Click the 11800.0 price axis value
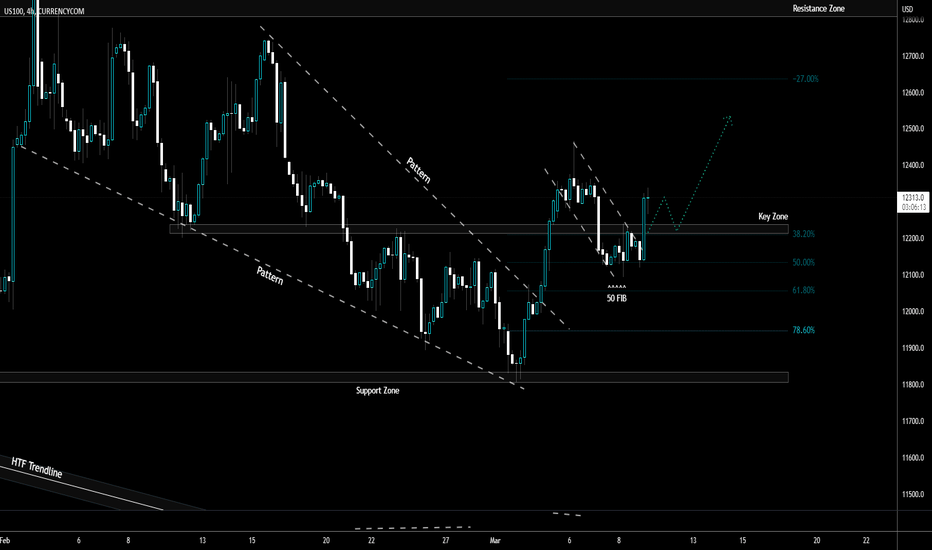The image size is (932, 550). (x=913, y=385)
